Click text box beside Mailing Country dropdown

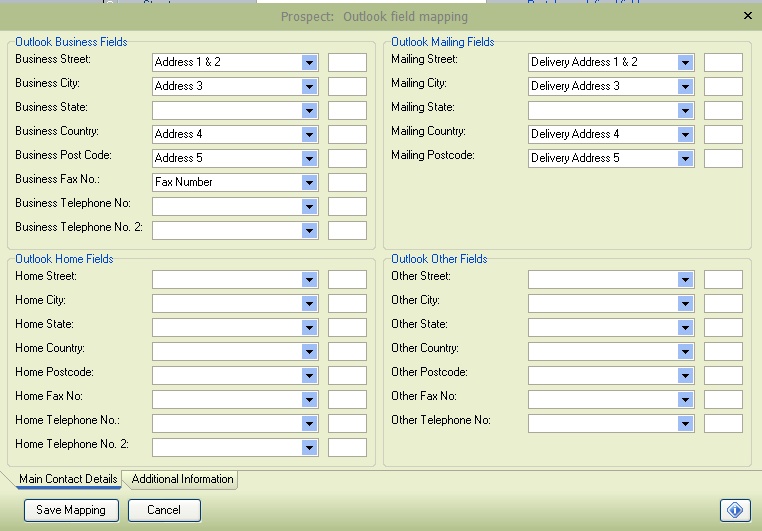[x=723, y=134]
